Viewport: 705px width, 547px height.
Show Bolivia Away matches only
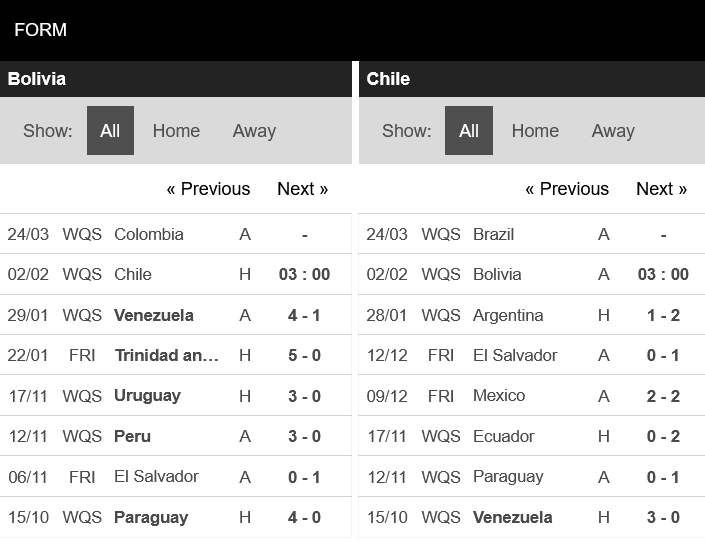click(x=254, y=131)
